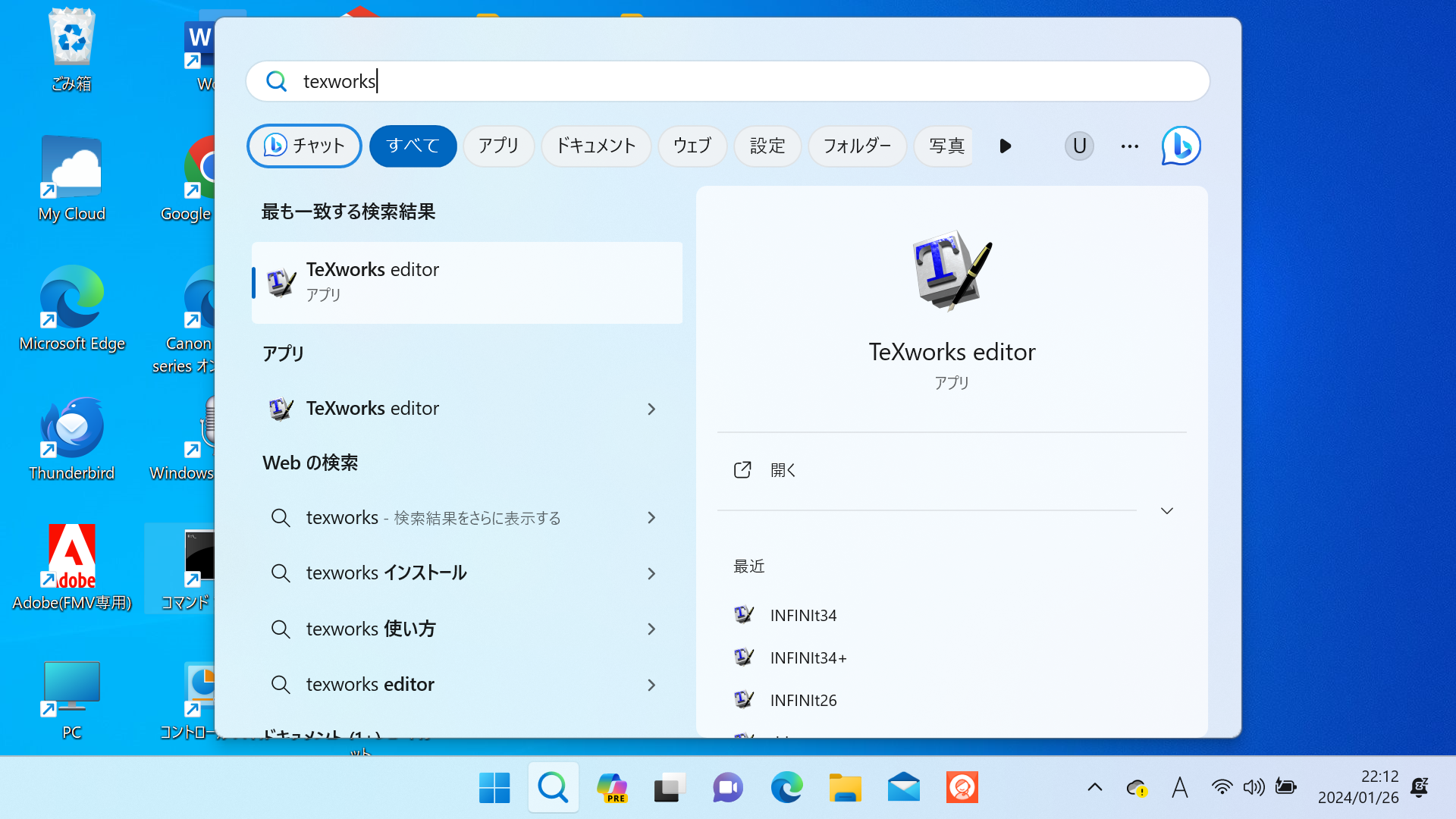This screenshot has height=819, width=1456.
Task: Expand more details below the 開く option
Action: [x=1166, y=510]
